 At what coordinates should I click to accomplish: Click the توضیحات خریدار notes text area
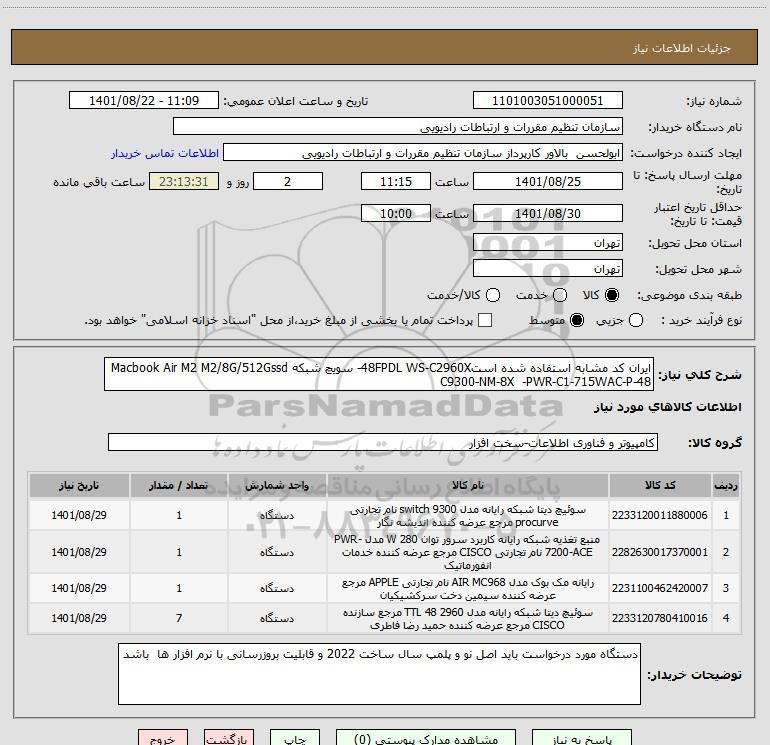pos(380,674)
